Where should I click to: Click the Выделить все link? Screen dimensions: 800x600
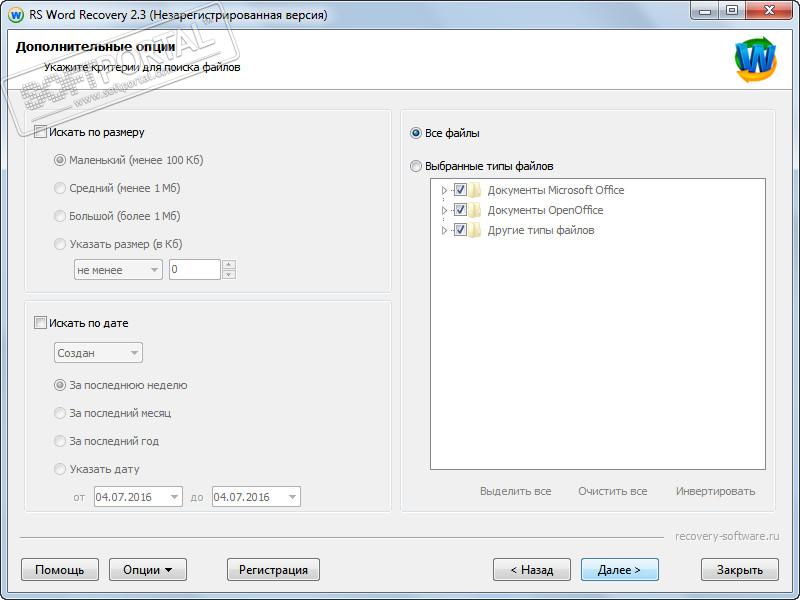point(515,491)
